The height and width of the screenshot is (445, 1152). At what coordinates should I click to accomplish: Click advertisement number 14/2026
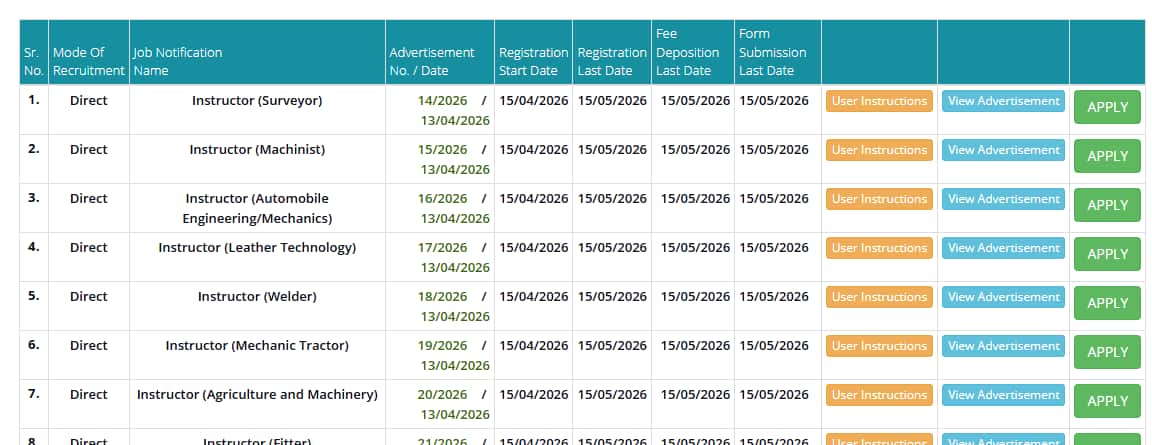coord(442,101)
